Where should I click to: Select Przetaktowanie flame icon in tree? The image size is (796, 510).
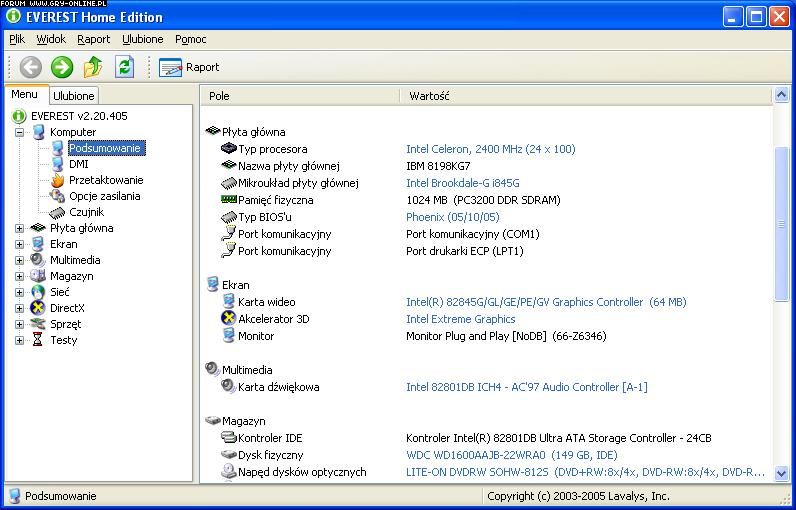coord(58,180)
